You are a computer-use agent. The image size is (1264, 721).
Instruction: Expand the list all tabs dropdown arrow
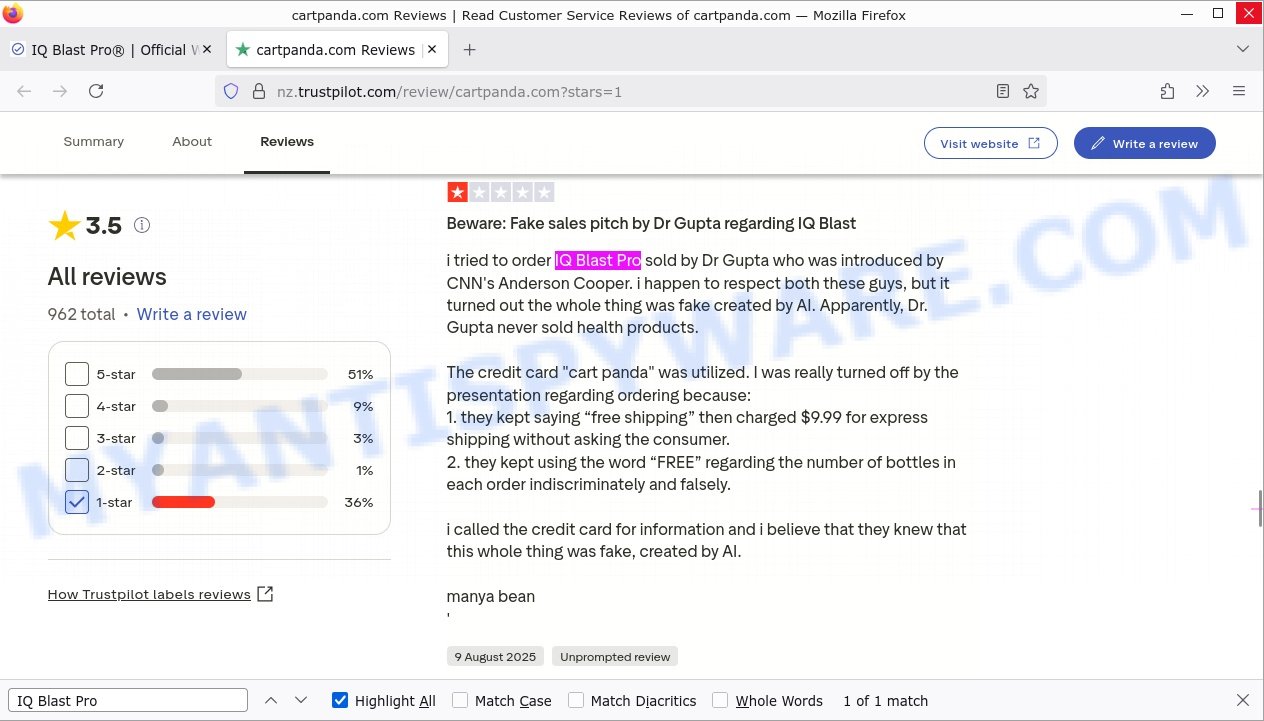[x=1243, y=49]
